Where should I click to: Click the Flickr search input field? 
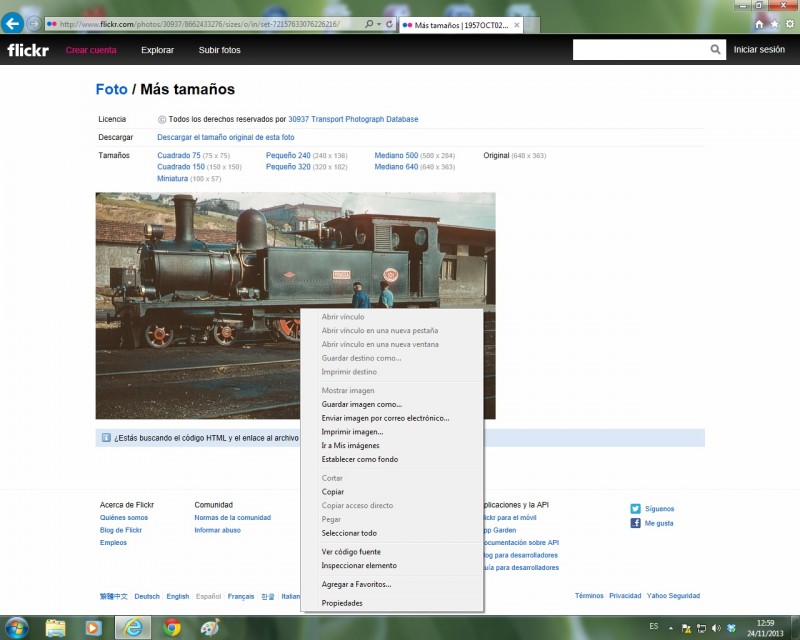[x=641, y=50]
